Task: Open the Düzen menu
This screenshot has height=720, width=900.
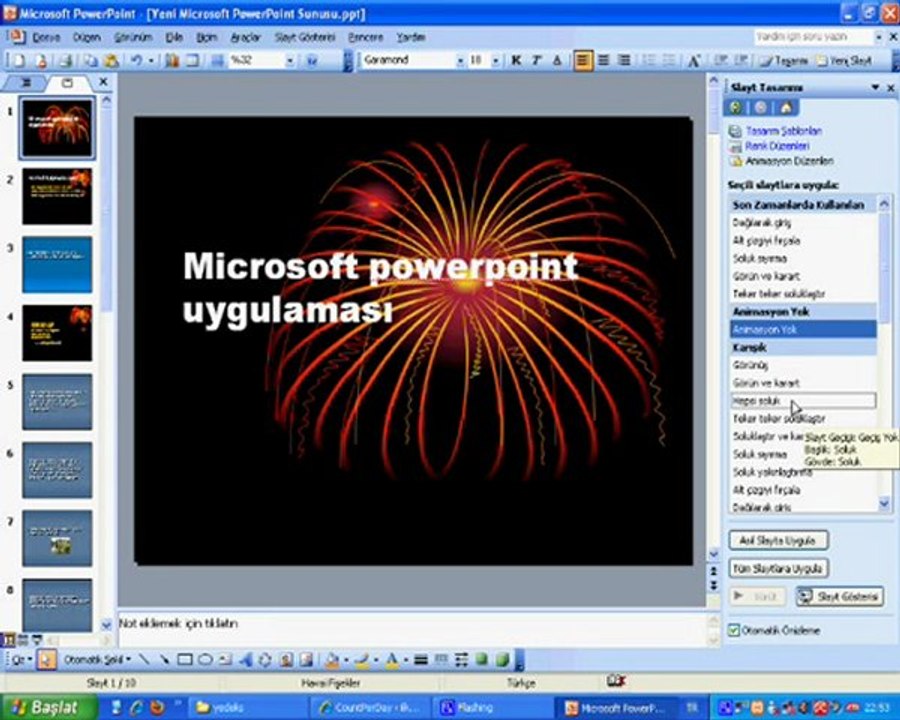Action: [x=87, y=37]
